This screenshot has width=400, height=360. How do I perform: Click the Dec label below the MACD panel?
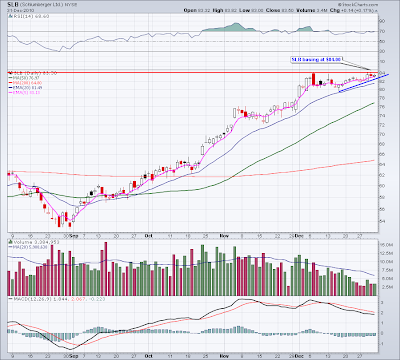(299, 356)
